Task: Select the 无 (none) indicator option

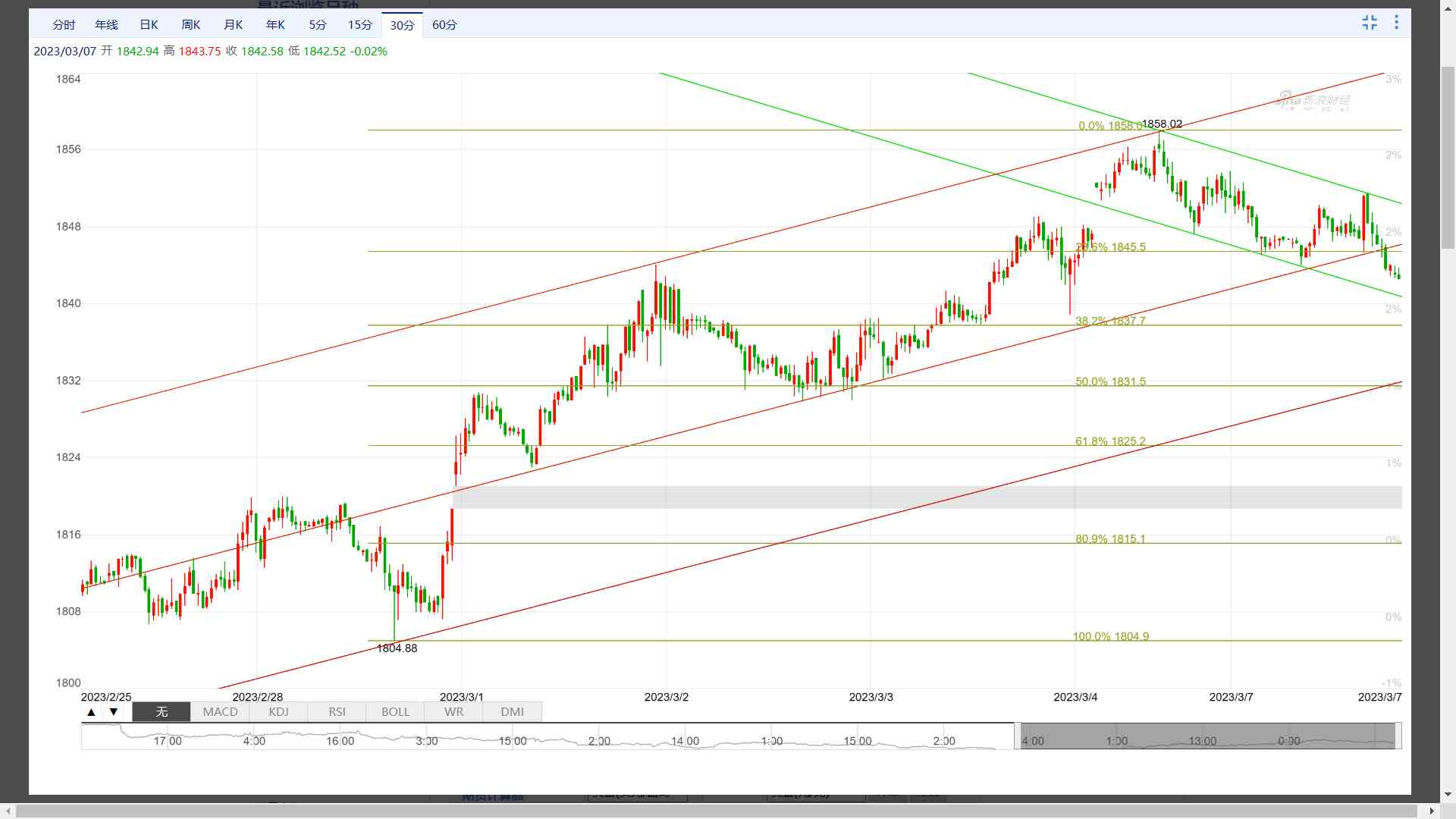Action: click(162, 712)
